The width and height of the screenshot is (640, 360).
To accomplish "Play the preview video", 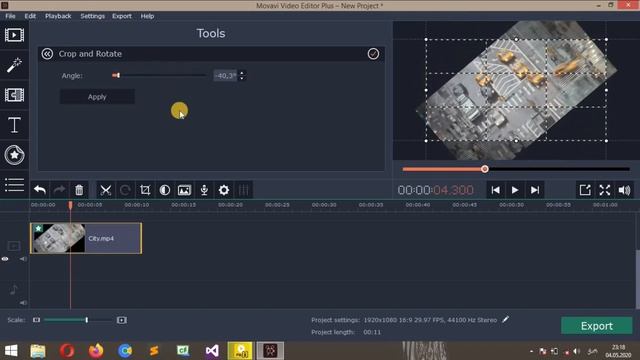I will [515, 190].
